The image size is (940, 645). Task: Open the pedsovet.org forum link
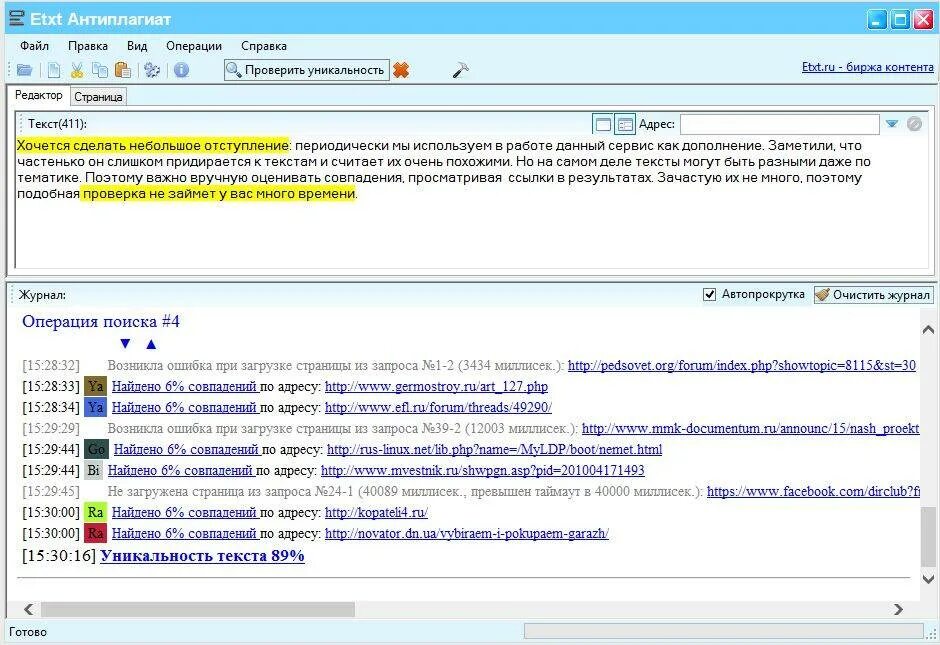[x=742, y=365]
